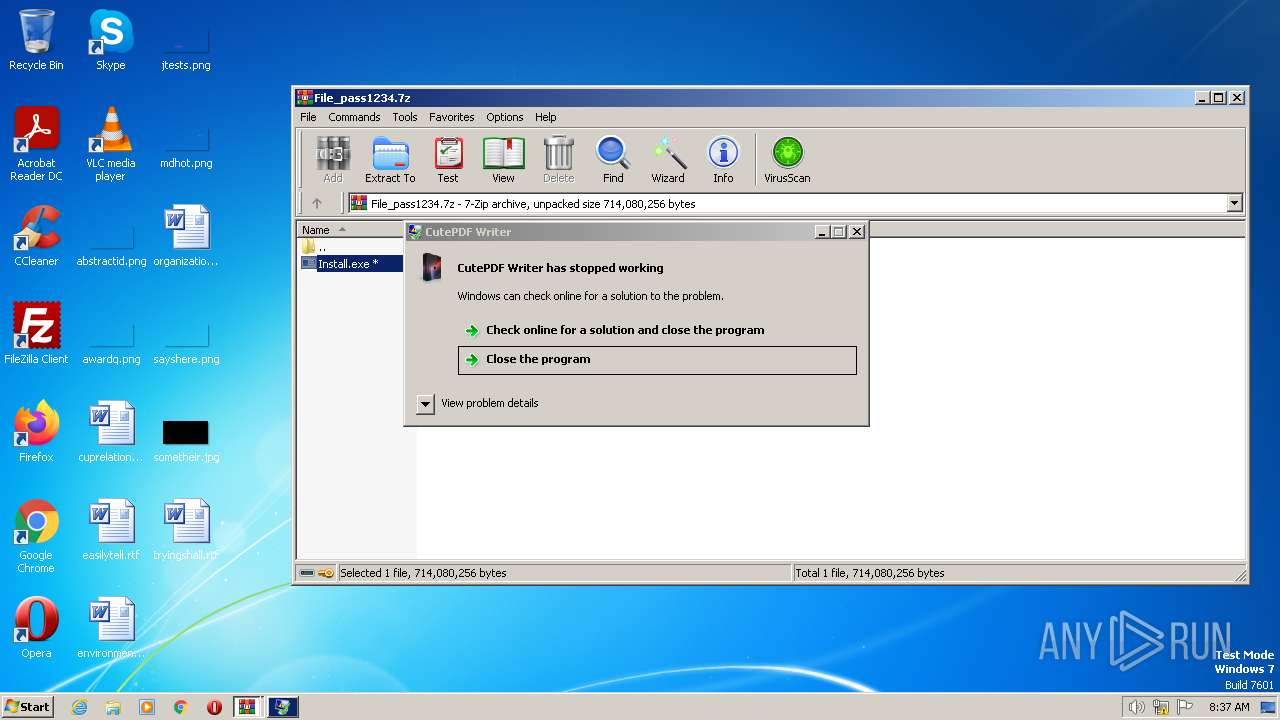Open the Help menu
Viewport: 1280px width, 720px height.
pyautogui.click(x=545, y=117)
